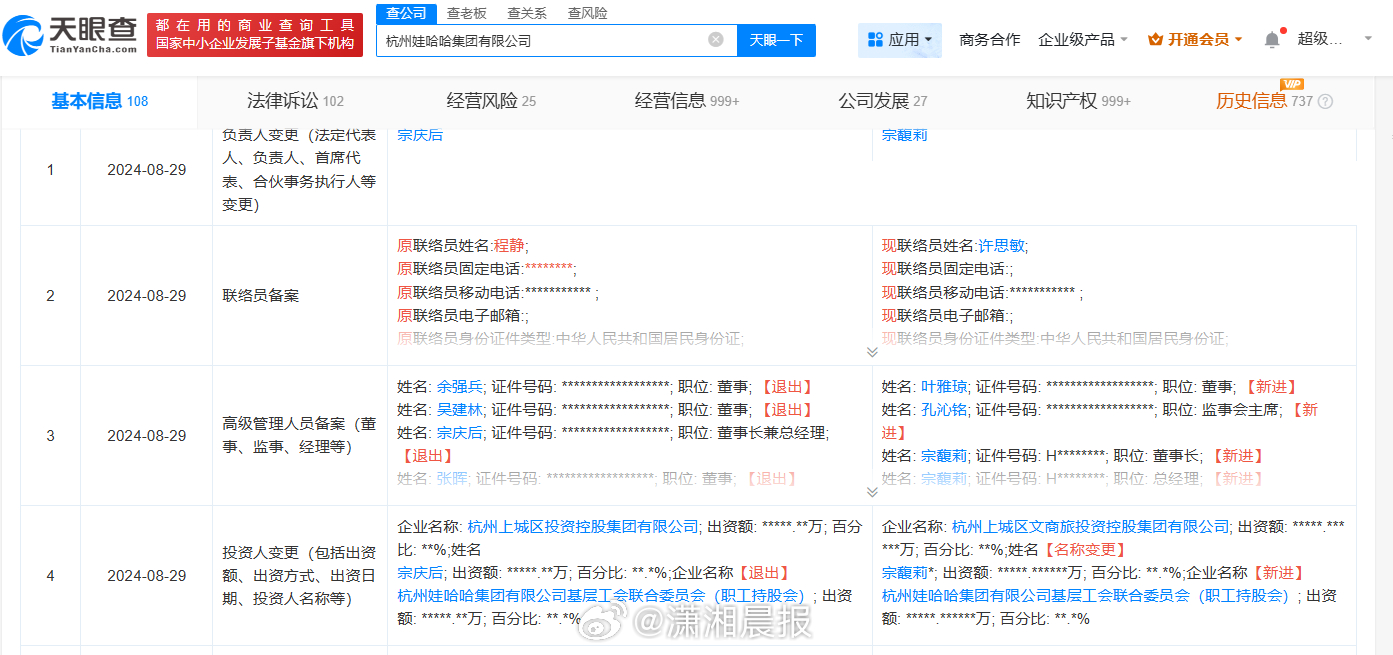1393x655 pixels.
Task: Click the 2024-08-29 date in row 4
Action: click(147, 576)
